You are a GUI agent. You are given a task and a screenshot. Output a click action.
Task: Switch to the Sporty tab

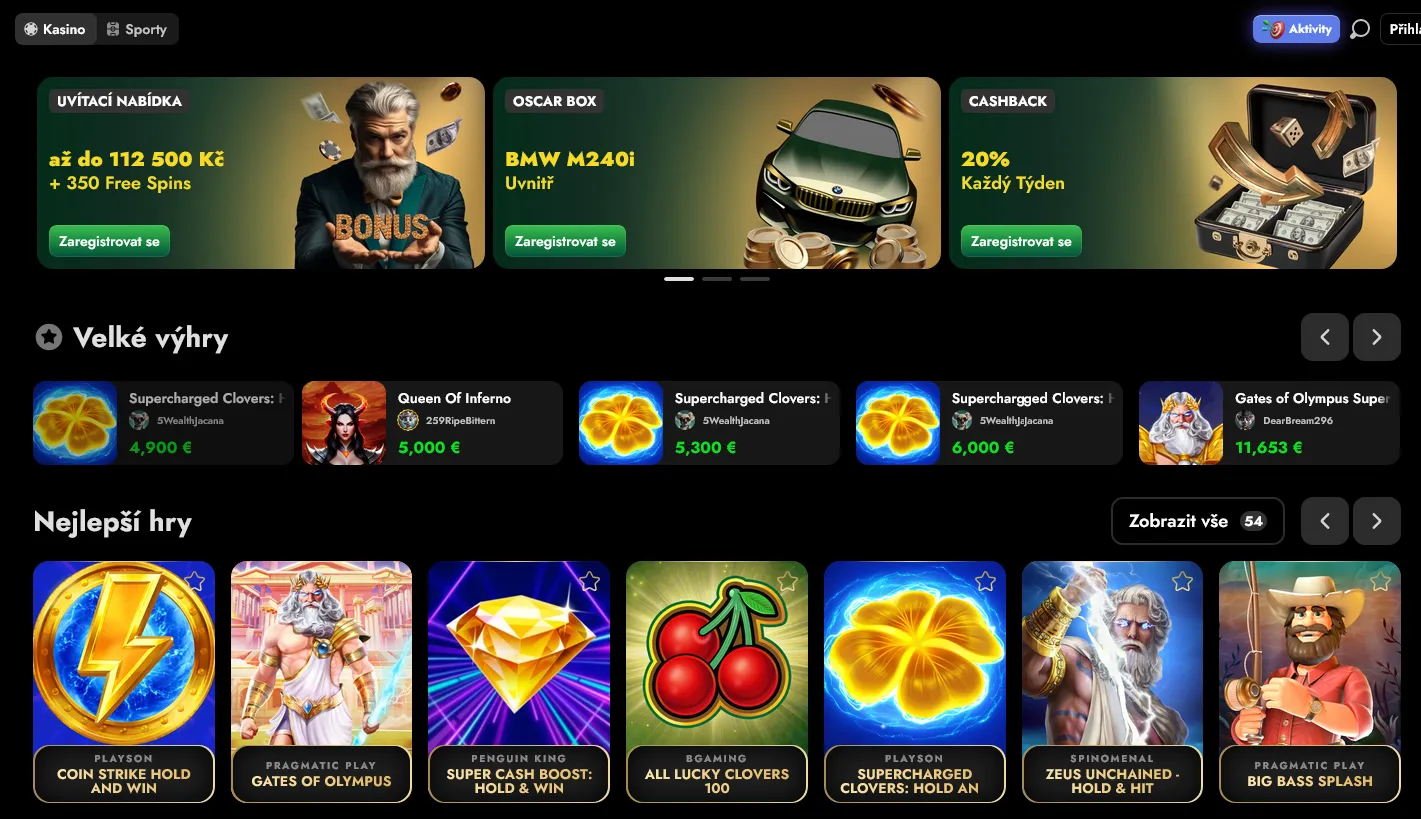pyautogui.click(x=137, y=29)
